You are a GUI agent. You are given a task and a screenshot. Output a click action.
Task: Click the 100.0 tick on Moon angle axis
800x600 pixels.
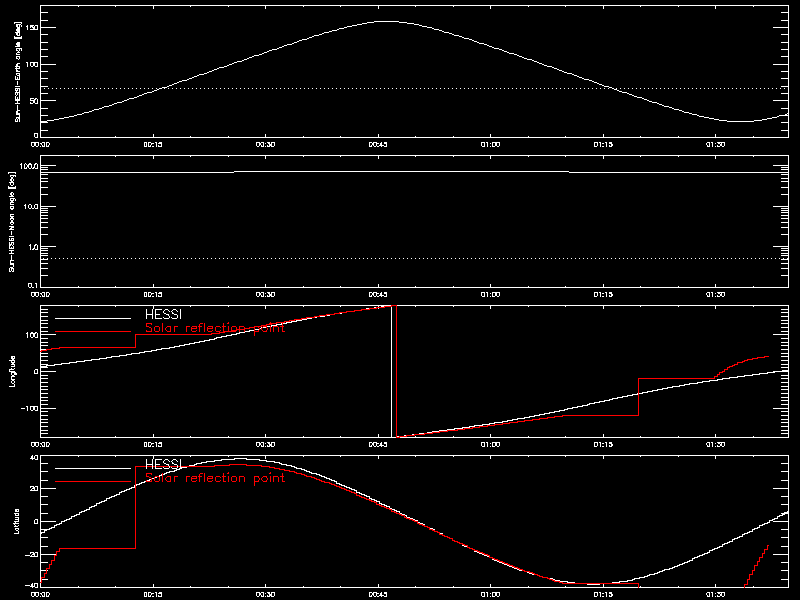tap(29, 167)
